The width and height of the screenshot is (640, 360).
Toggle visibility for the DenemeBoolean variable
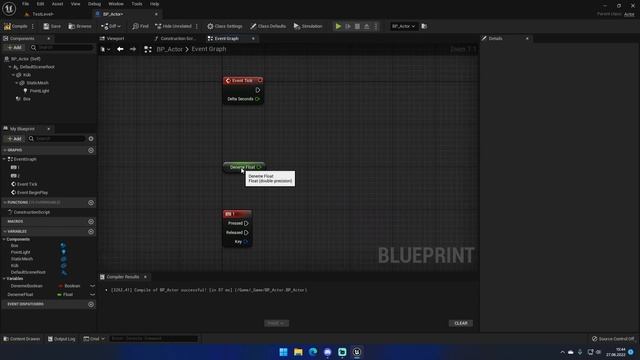click(92, 286)
